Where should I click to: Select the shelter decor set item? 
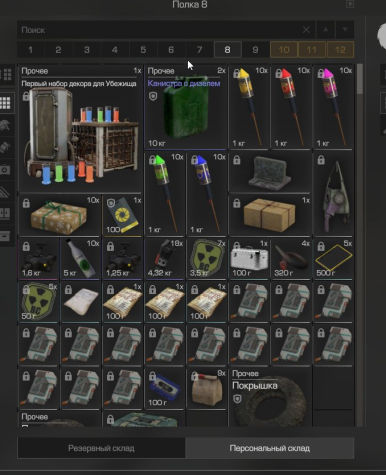(x=81, y=128)
